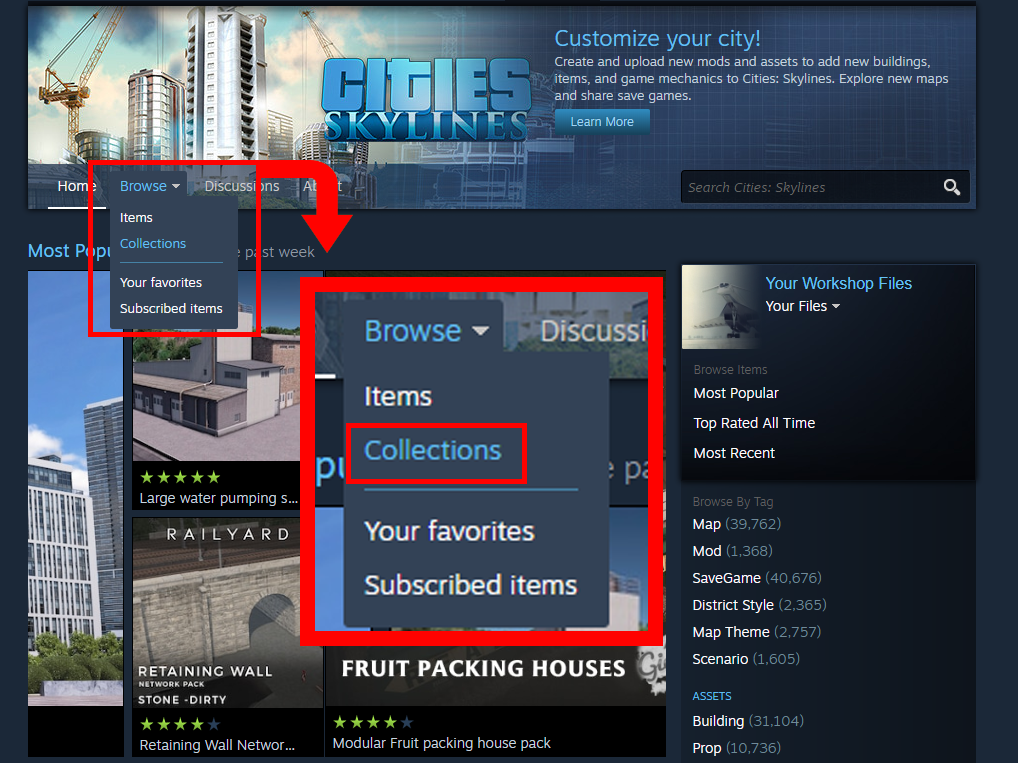
Task: Click the Learn More button
Action: [602, 121]
